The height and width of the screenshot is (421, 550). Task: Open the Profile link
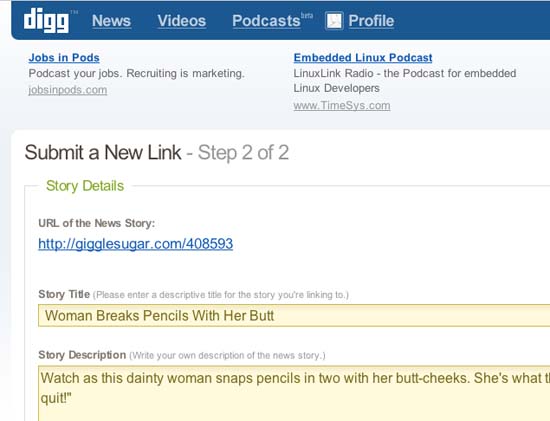pos(371,21)
